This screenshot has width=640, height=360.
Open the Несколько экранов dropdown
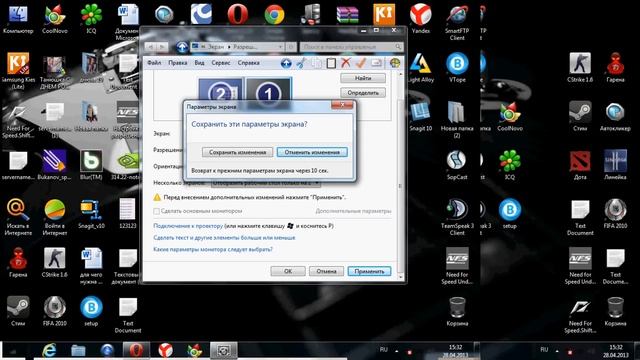[x=266, y=183]
